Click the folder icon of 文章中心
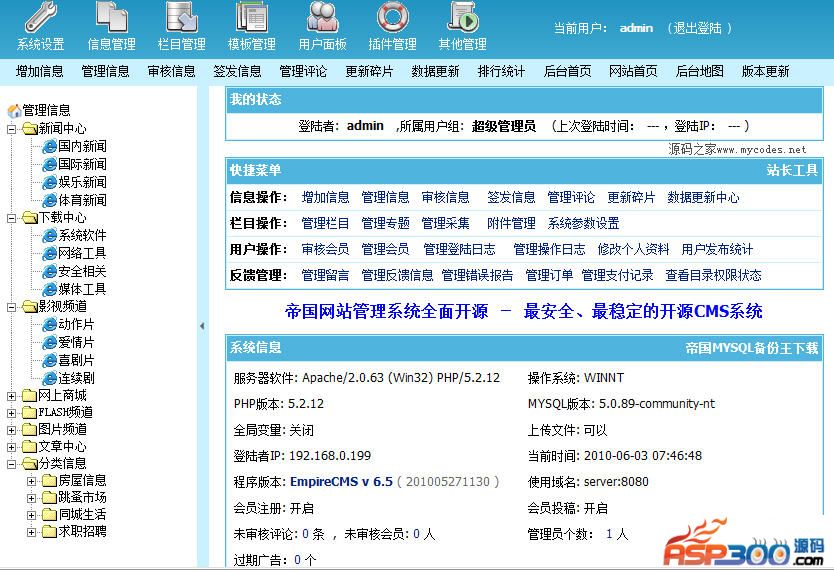This screenshot has height=570, width=834. coord(29,447)
